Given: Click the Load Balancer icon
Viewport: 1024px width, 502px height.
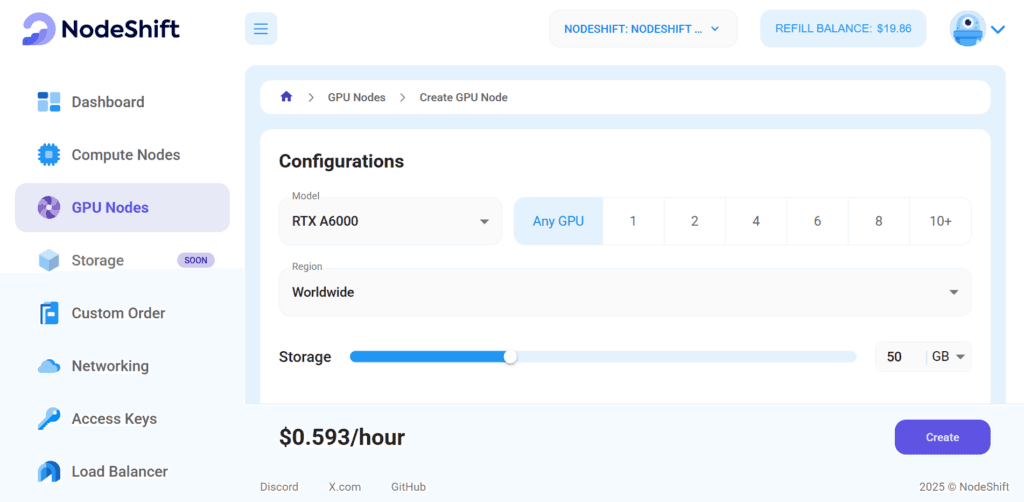Looking at the screenshot, I should pyautogui.click(x=49, y=471).
